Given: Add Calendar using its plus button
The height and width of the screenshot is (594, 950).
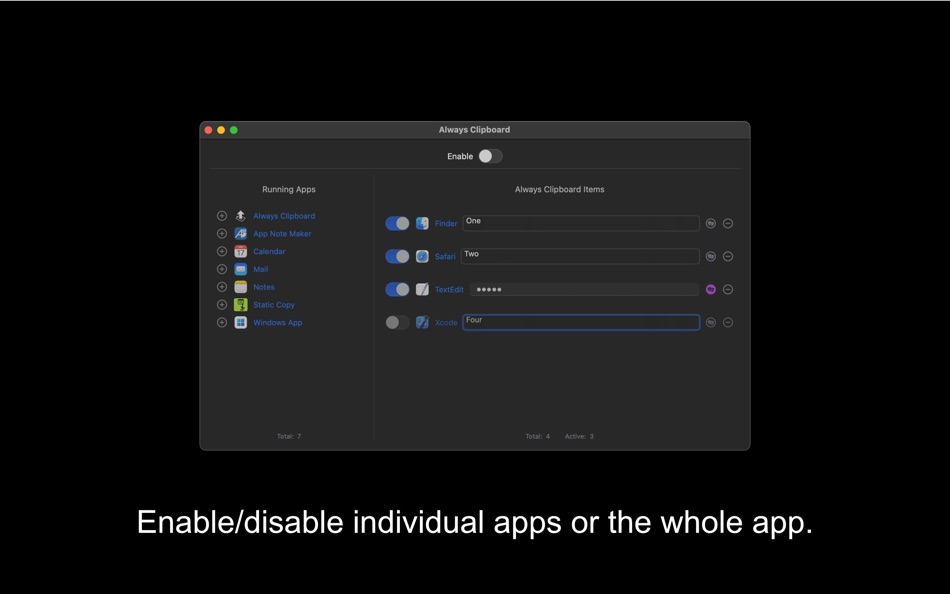Looking at the screenshot, I should pos(222,251).
